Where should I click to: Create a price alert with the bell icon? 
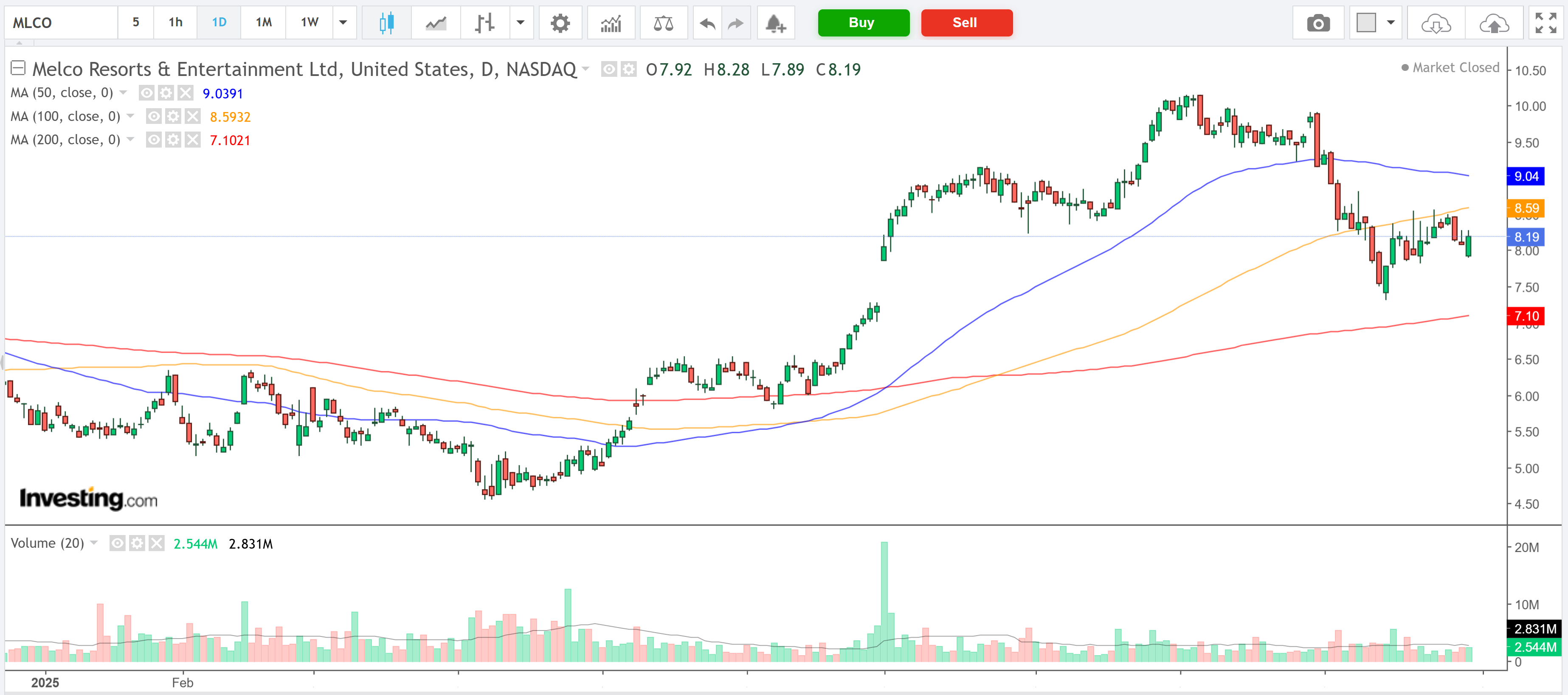coord(775,22)
